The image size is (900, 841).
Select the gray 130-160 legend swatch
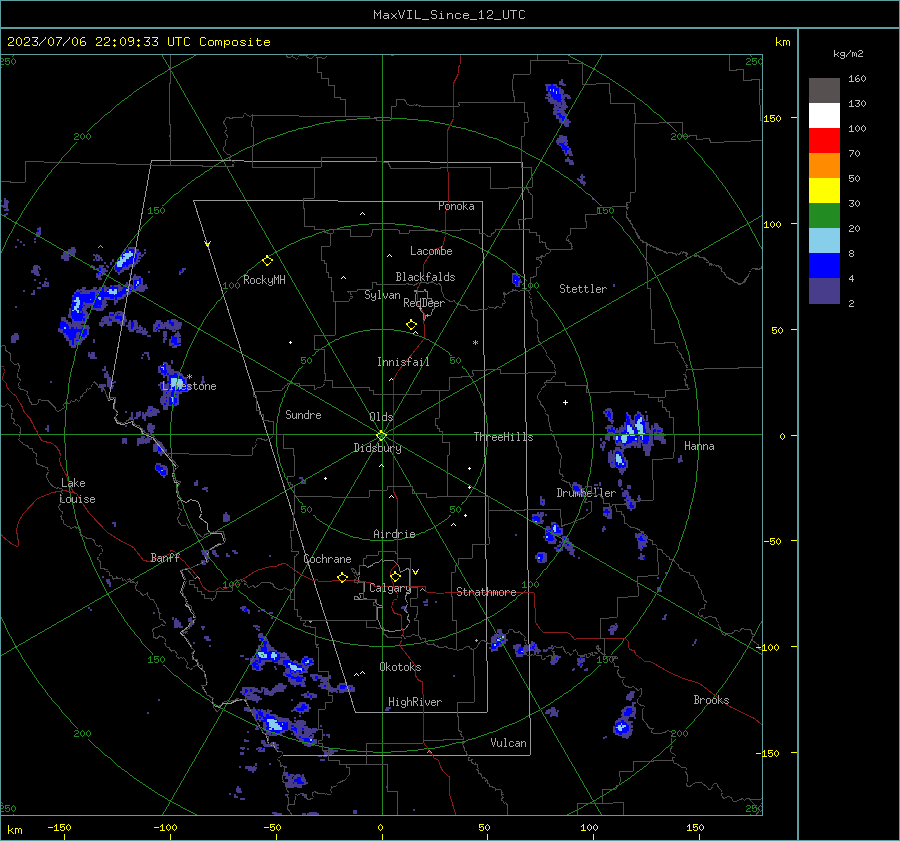(x=824, y=91)
